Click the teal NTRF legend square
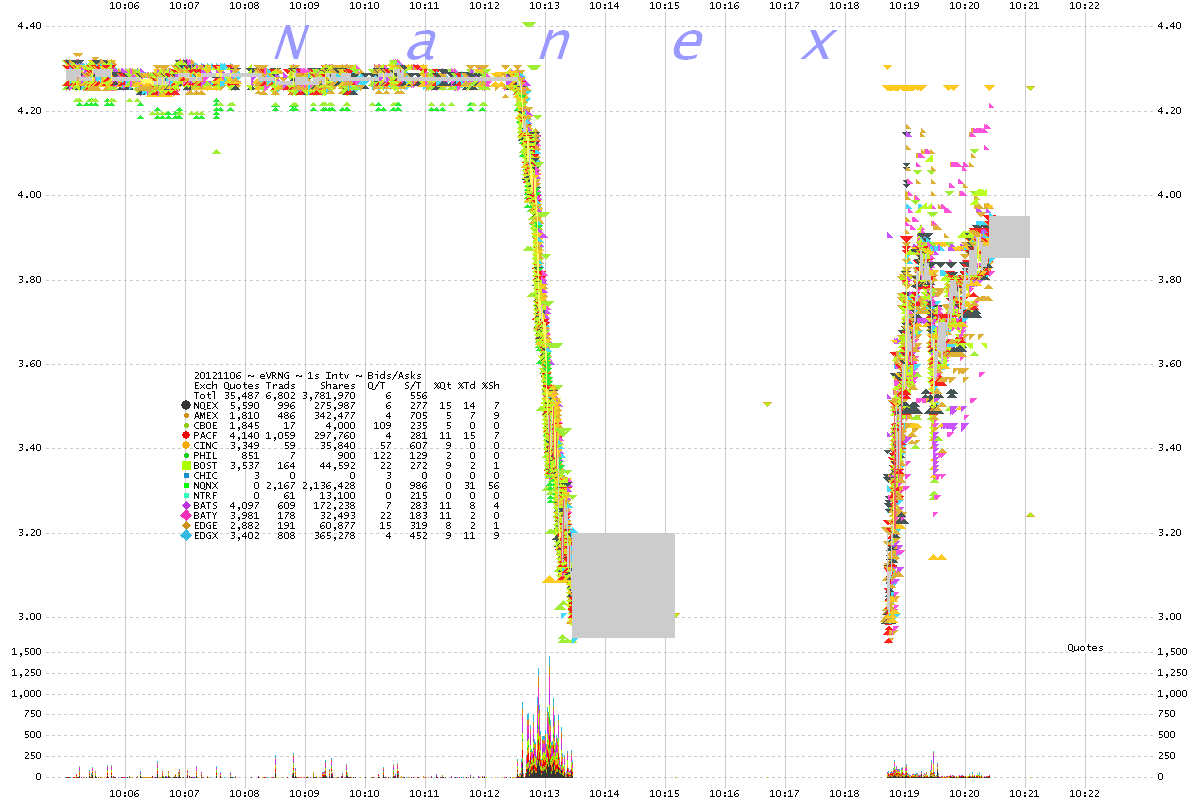The height and width of the screenshot is (800, 1200). 186,495
